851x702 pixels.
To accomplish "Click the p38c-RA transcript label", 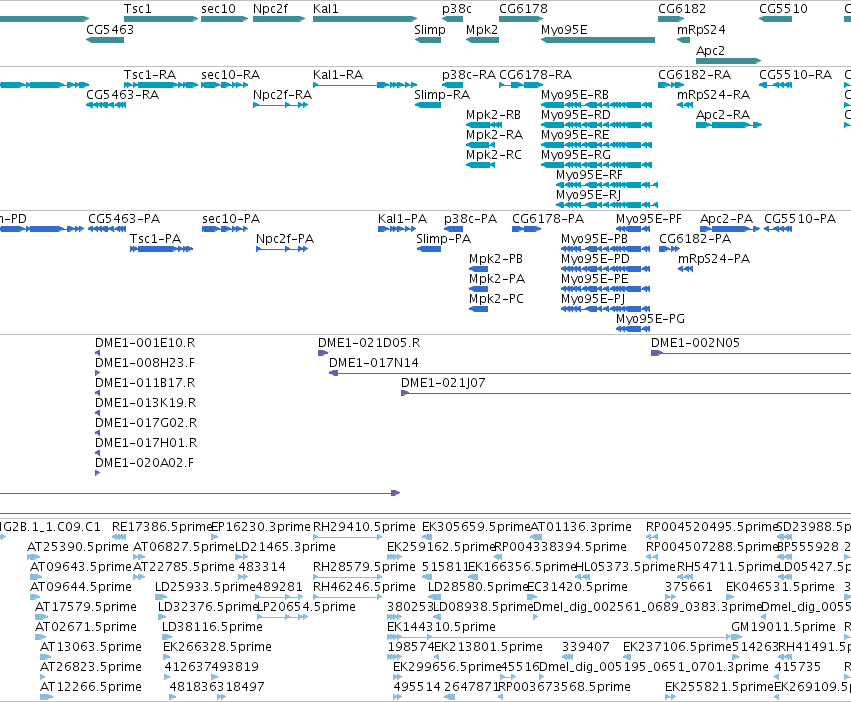I will click(x=469, y=74).
